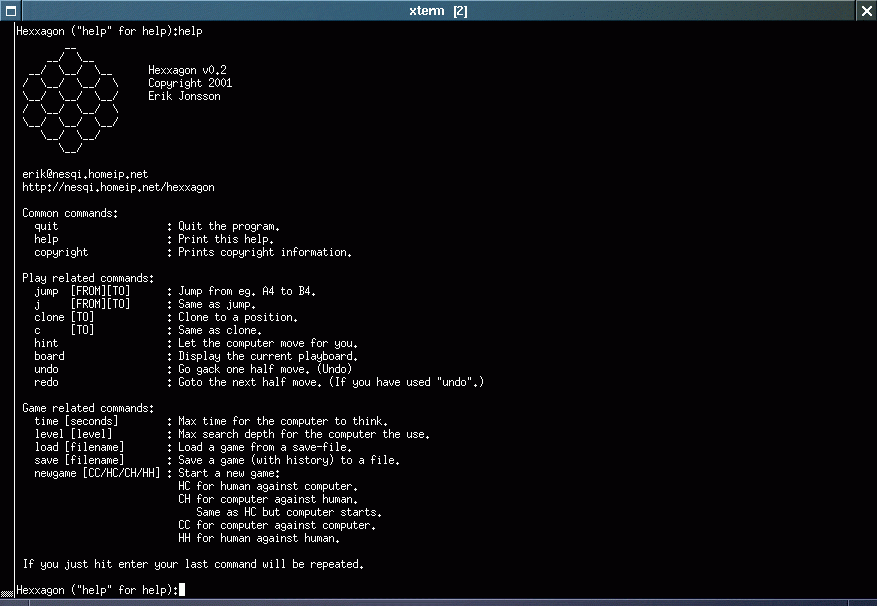
Task: Click the "jump [FROM][TO]" command
Action: point(82,291)
